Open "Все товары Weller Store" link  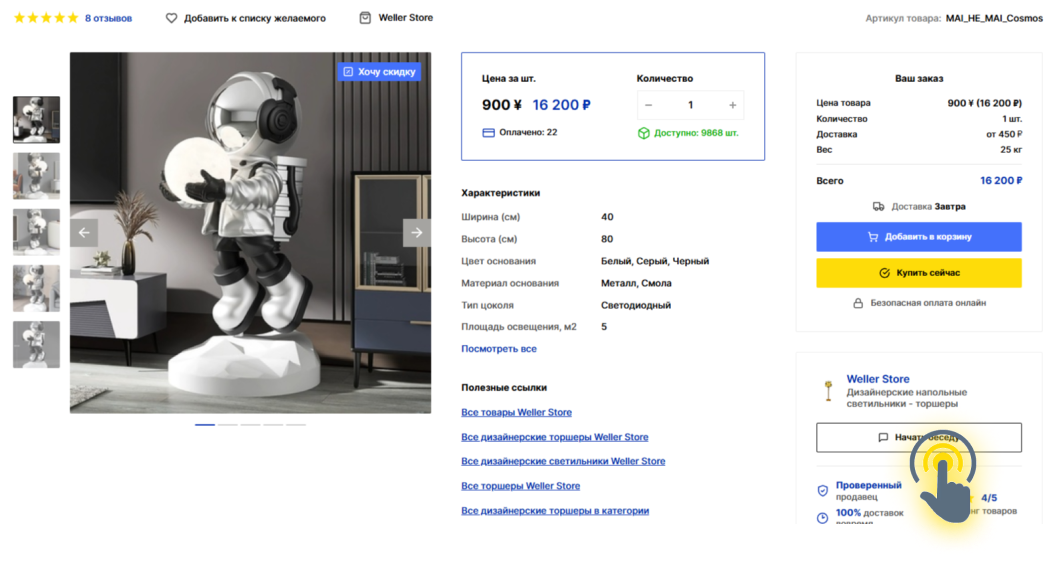click(516, 412)
